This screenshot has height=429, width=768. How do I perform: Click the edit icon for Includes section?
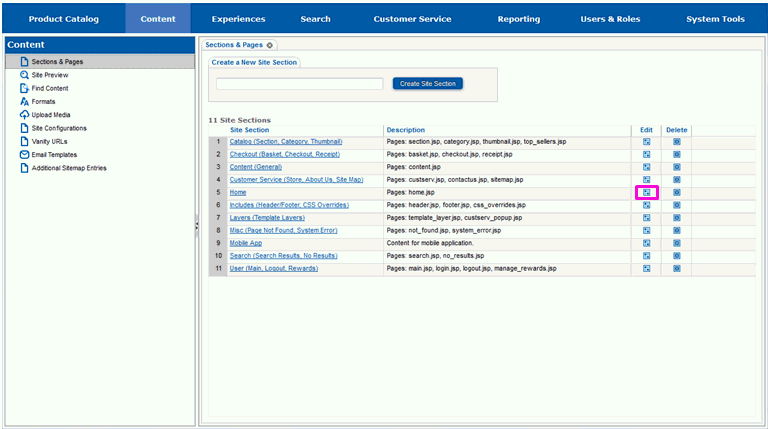click(x=647, y=205)
